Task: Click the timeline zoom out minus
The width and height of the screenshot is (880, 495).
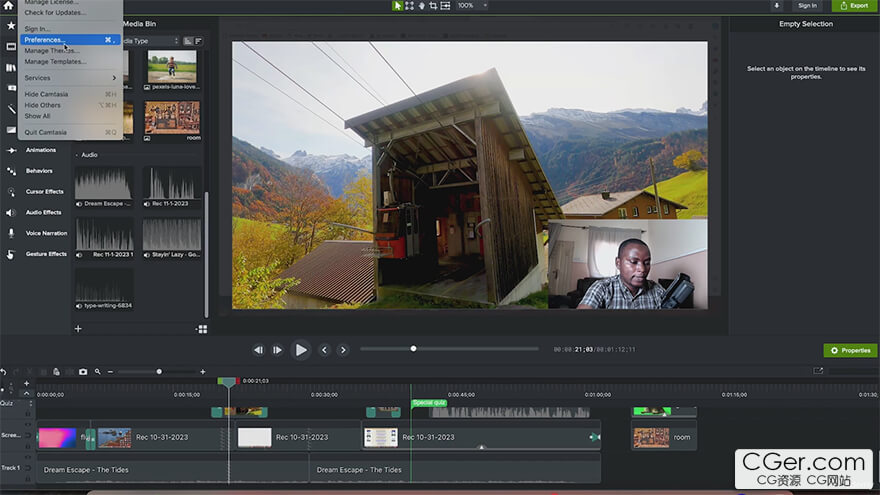Action: pyautogui.click(x=111, y=372)
